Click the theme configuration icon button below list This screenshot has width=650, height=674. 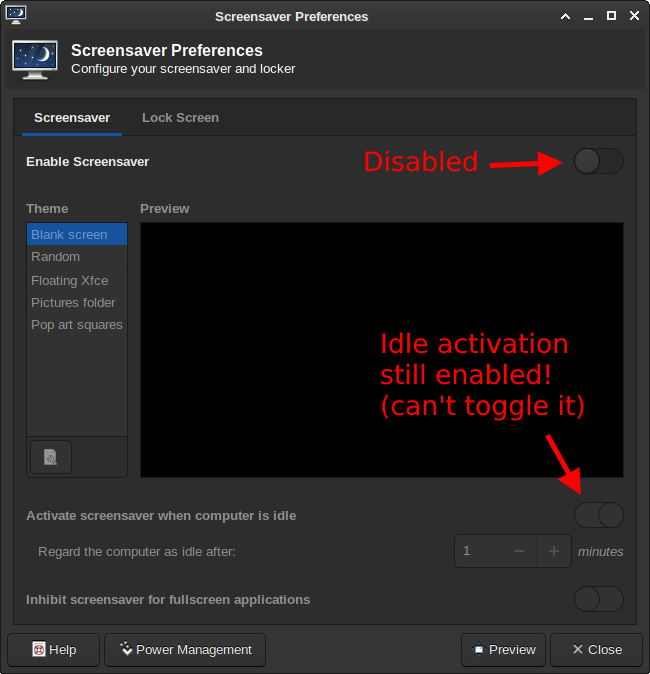click(50, 458)
